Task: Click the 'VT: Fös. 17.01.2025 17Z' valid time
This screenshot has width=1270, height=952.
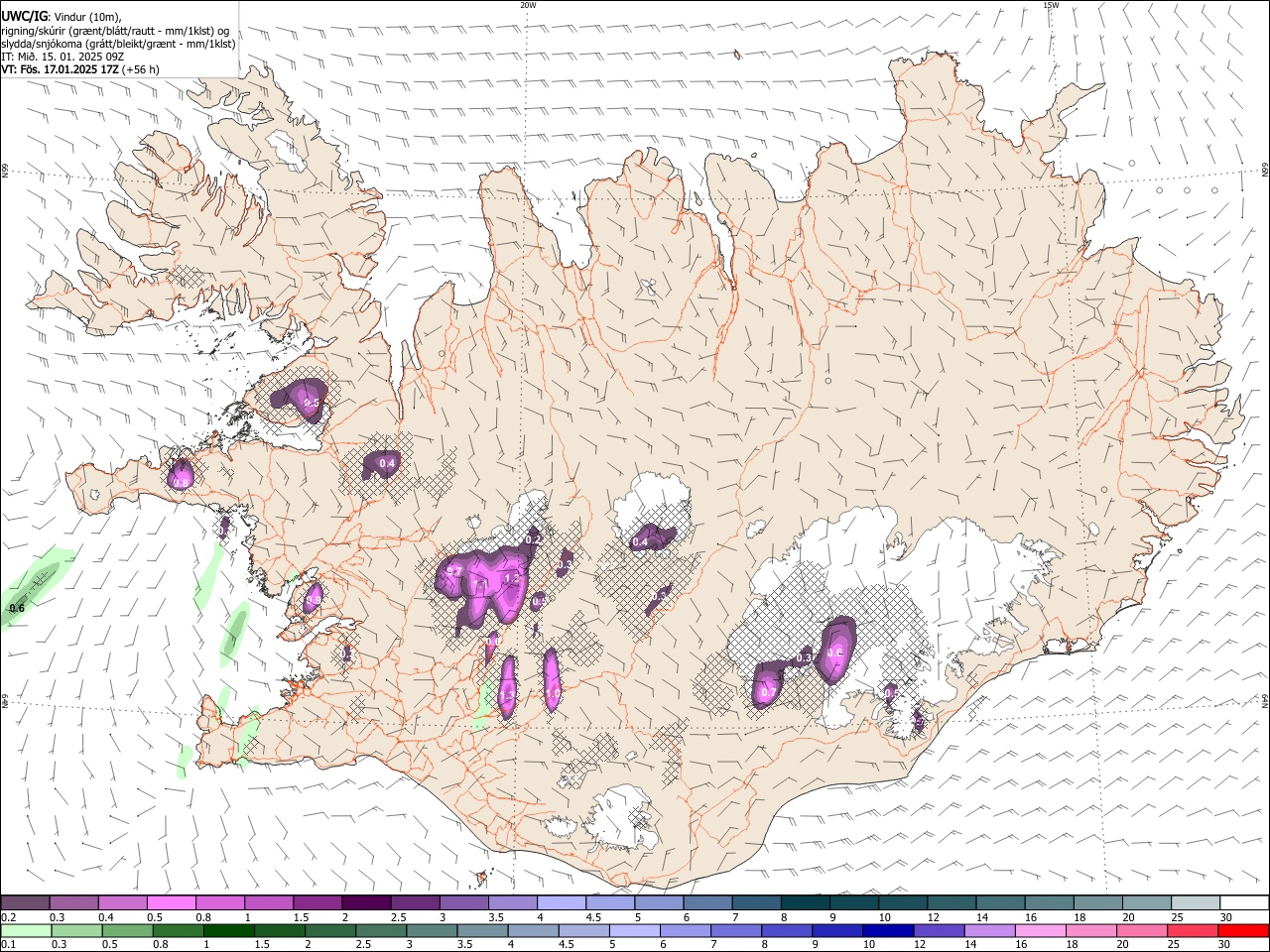Action: tap(61, 69)
